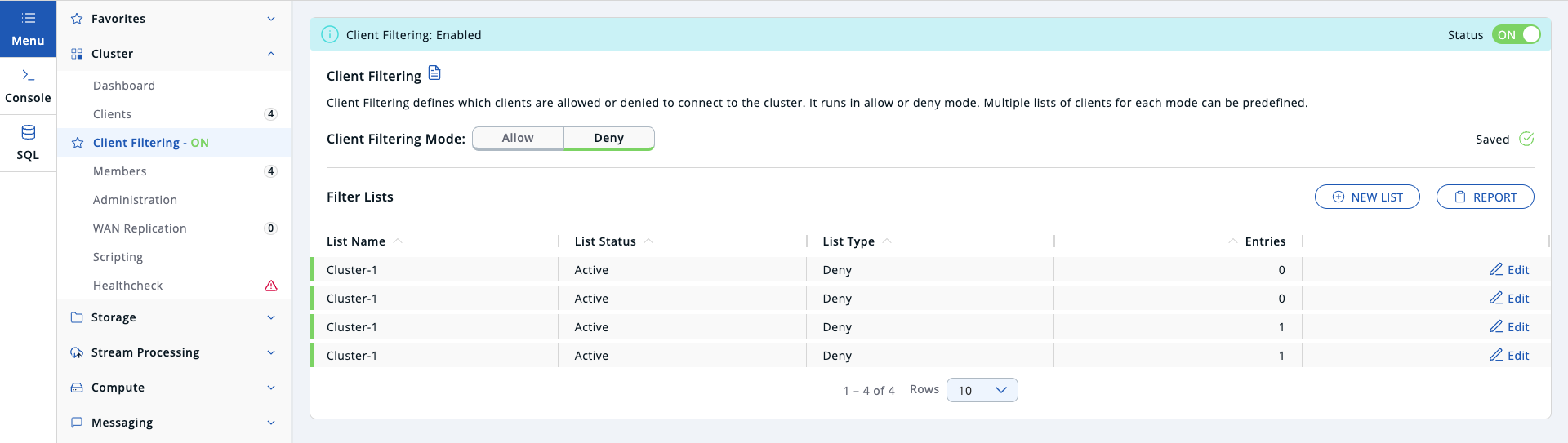Open the Rows per page dropdown

point(982,390)
